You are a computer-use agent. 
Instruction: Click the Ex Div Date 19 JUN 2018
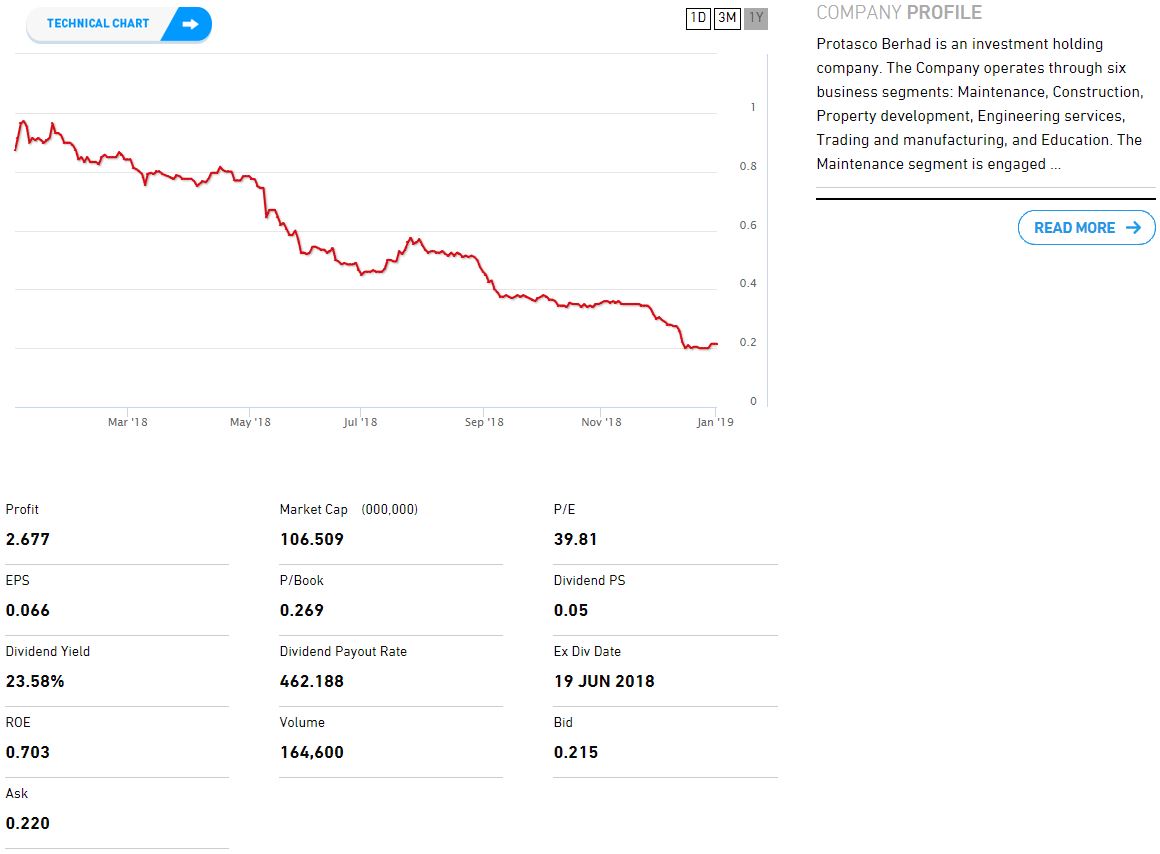click(604, 682)
